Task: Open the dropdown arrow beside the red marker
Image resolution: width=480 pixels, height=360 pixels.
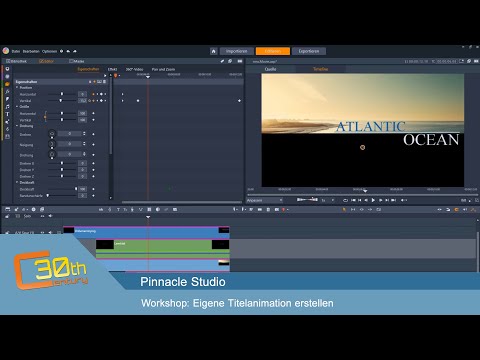Action: [x=288, y=209]
